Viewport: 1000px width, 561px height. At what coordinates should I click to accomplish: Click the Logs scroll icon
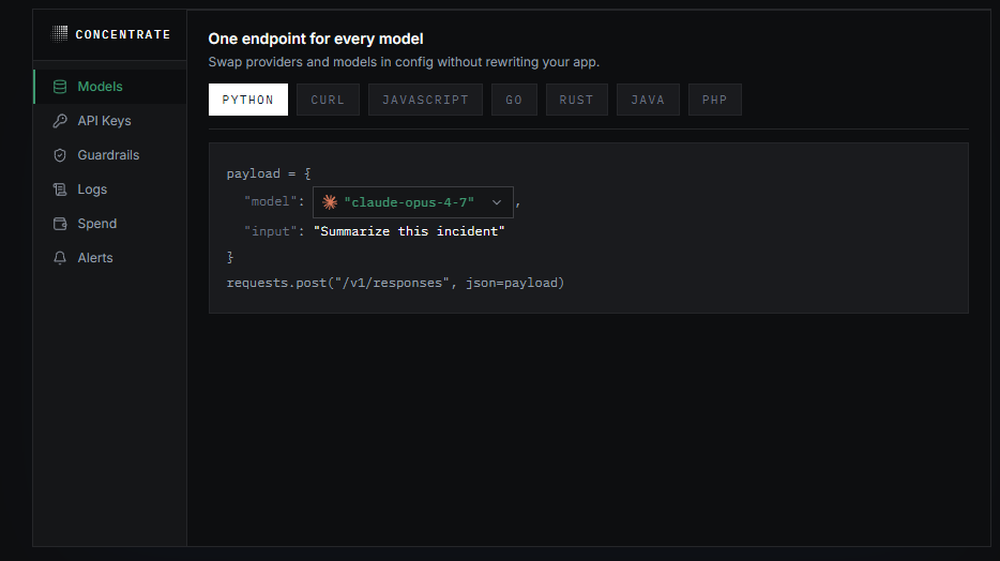pyautogui.click(x=60, y=189)
